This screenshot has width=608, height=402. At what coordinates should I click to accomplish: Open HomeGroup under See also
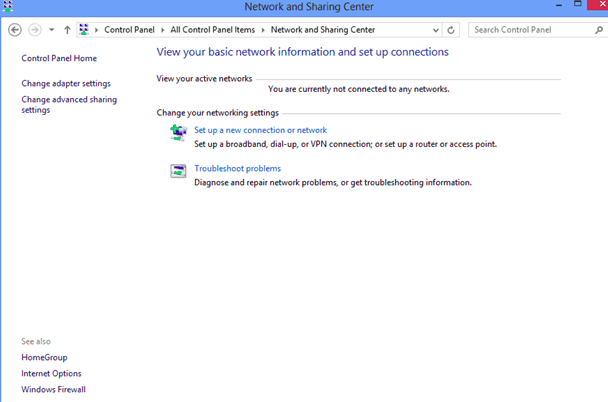(x=44, y=357)
